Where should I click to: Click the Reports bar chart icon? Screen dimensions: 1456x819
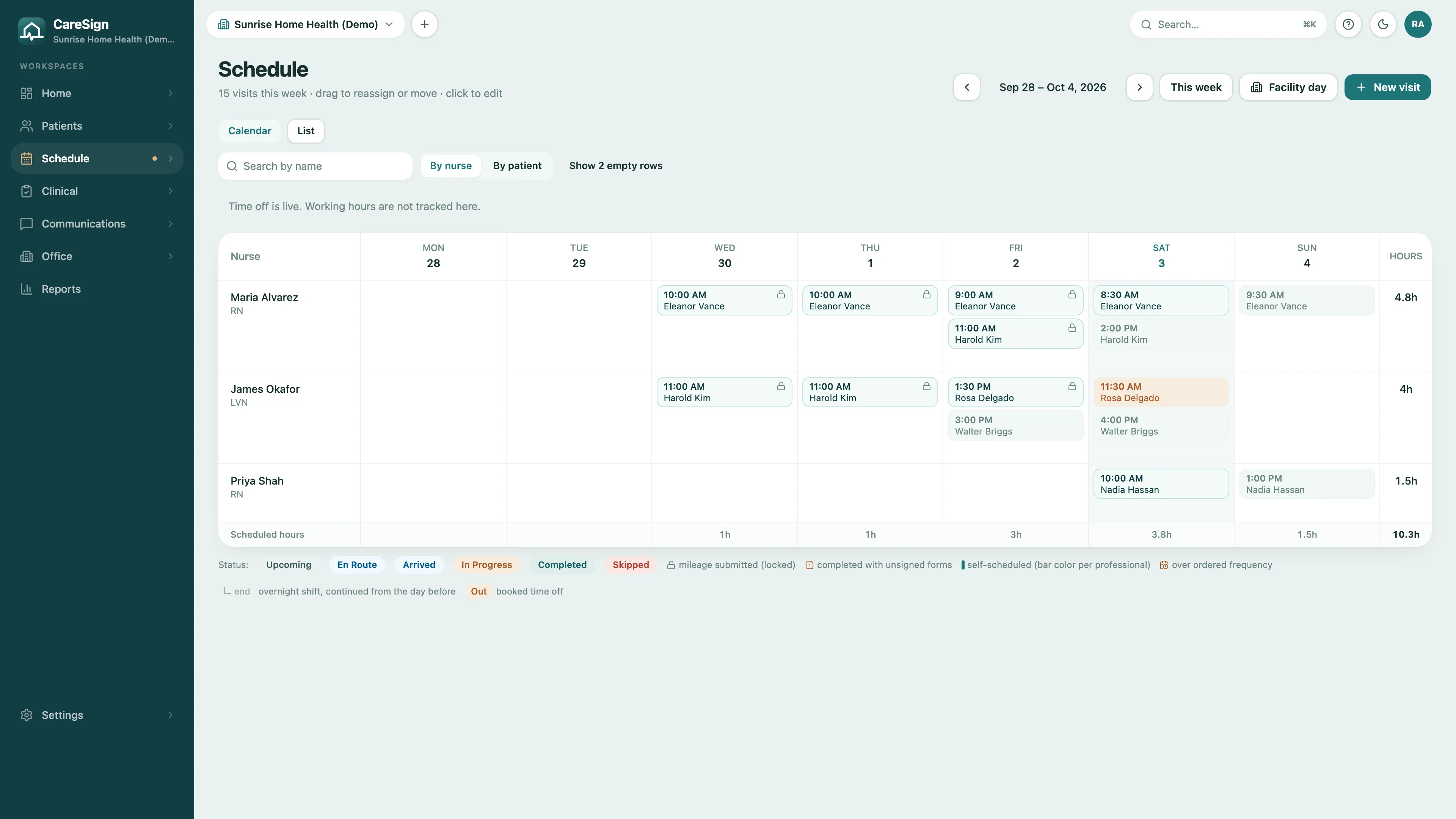coord(27,289)
